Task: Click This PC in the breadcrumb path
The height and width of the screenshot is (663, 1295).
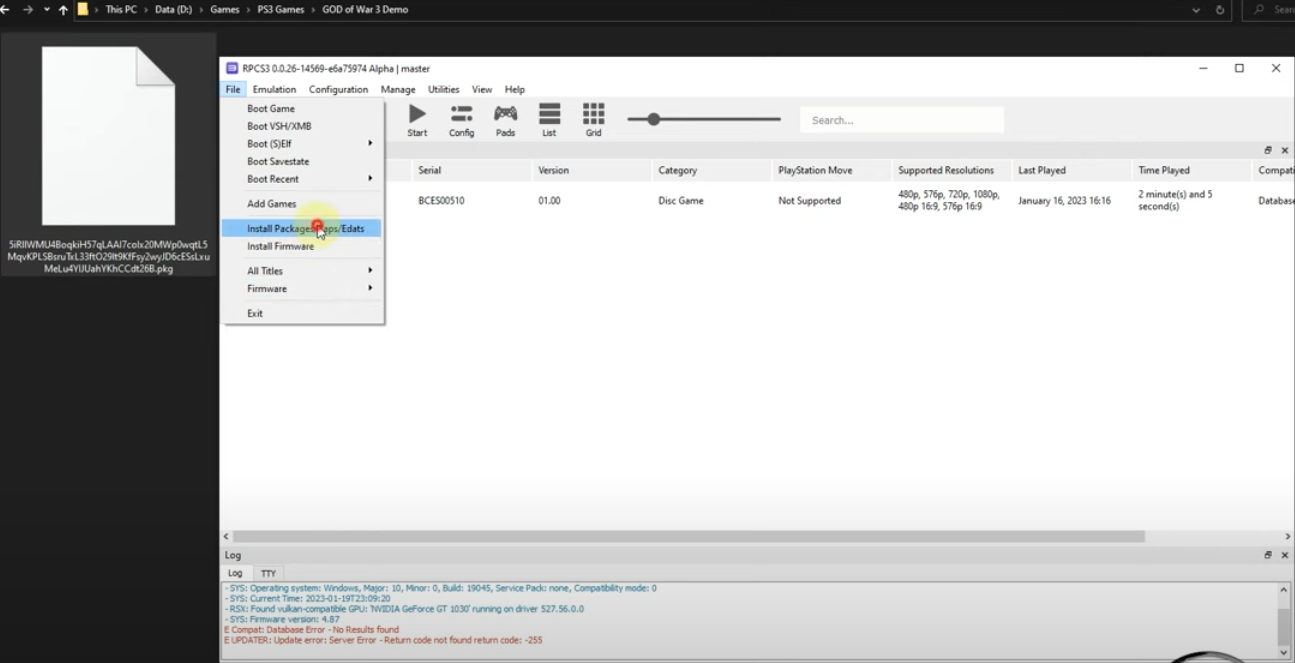Action: click(121, 10)
